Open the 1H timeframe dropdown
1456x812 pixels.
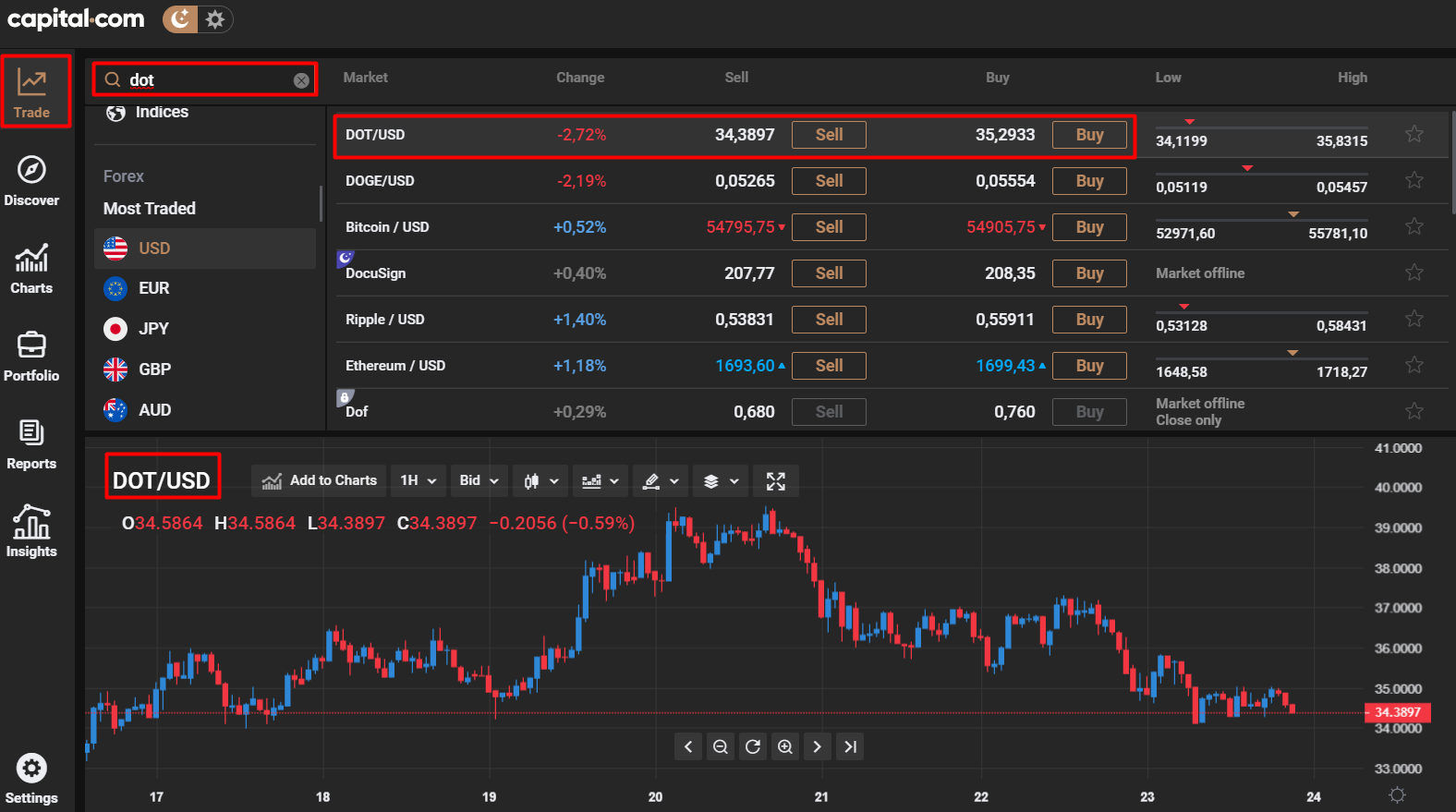pyautogui.click(x=419, y=480)
